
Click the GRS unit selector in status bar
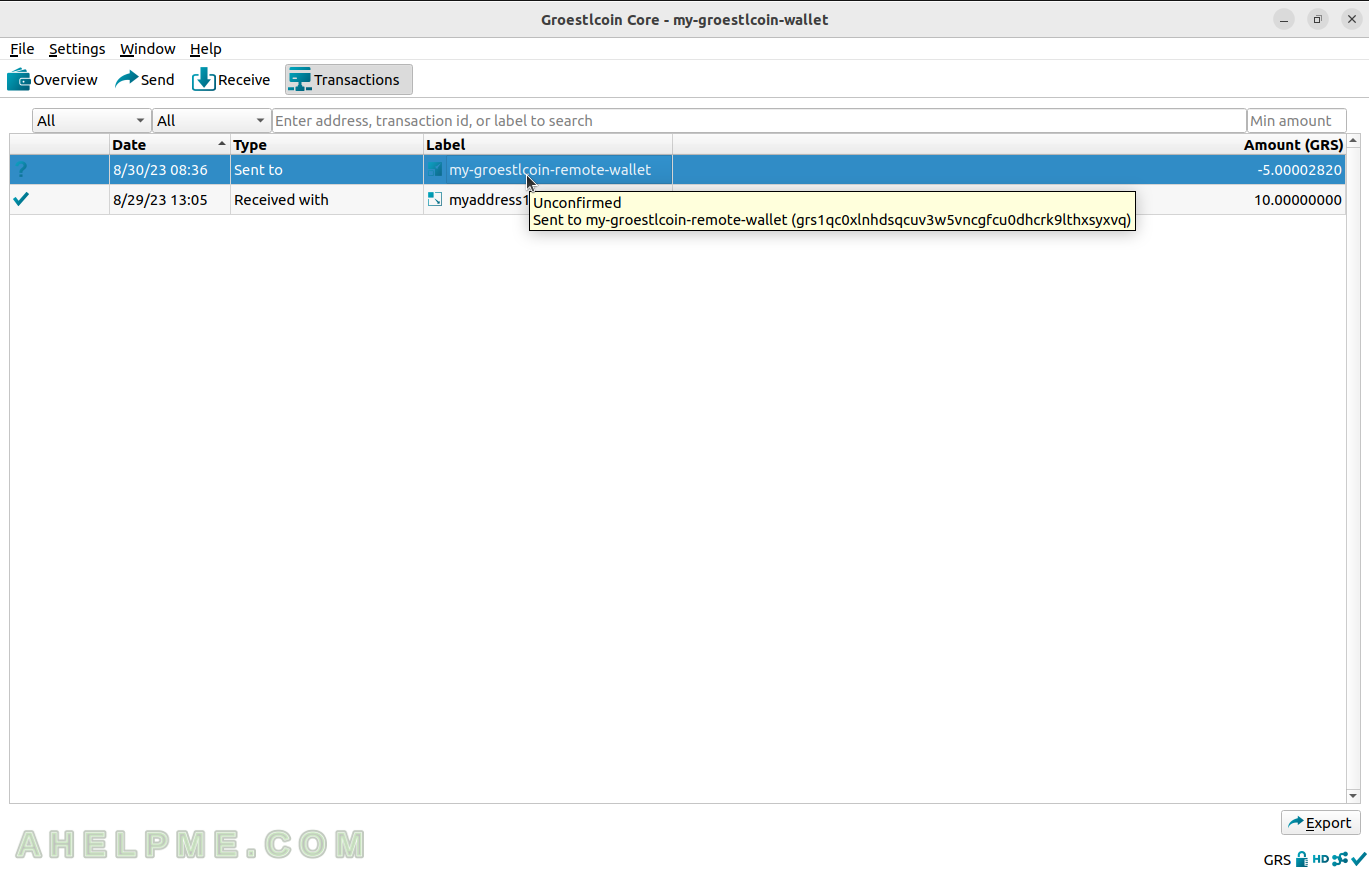point(1277,859)
